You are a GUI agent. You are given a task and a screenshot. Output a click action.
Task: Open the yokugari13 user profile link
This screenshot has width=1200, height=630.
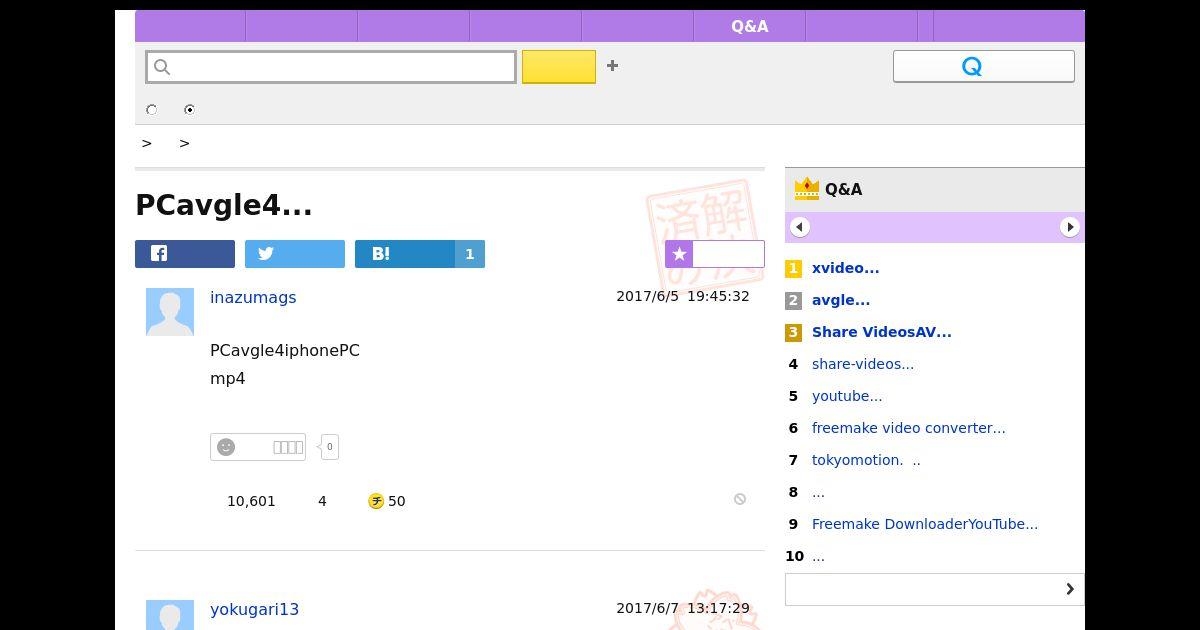[x=254, y=609]
